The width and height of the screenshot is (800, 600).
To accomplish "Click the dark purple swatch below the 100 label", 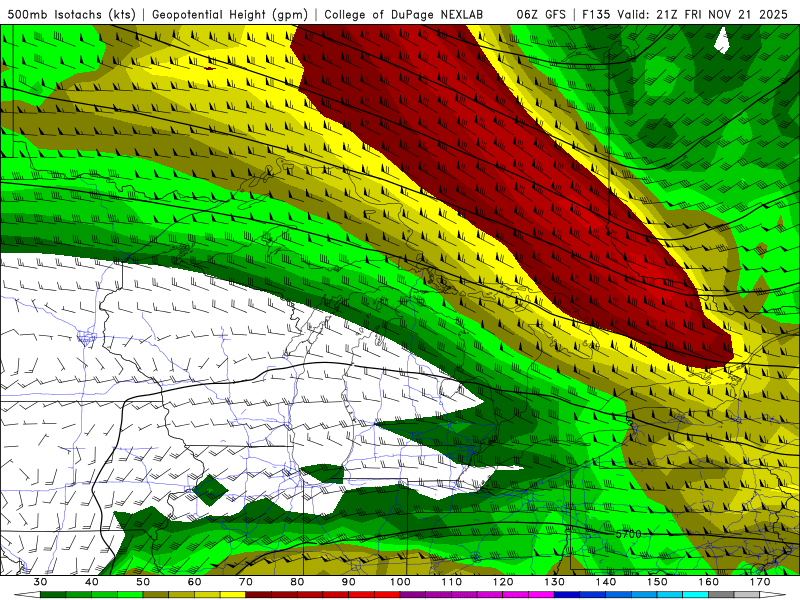I will click(x=413, y=595).
